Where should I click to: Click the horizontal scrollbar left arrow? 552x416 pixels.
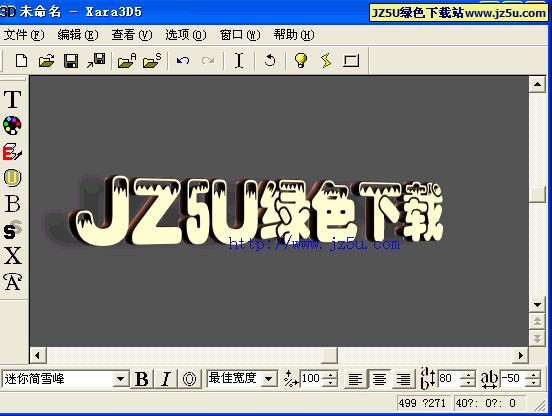tap(38, 355)
